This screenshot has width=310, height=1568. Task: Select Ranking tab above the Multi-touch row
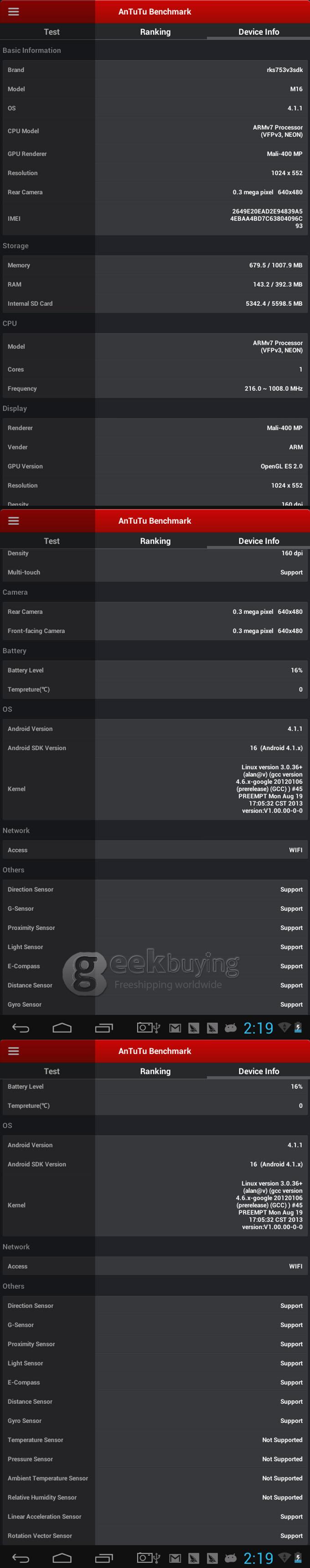coord(155,541)
